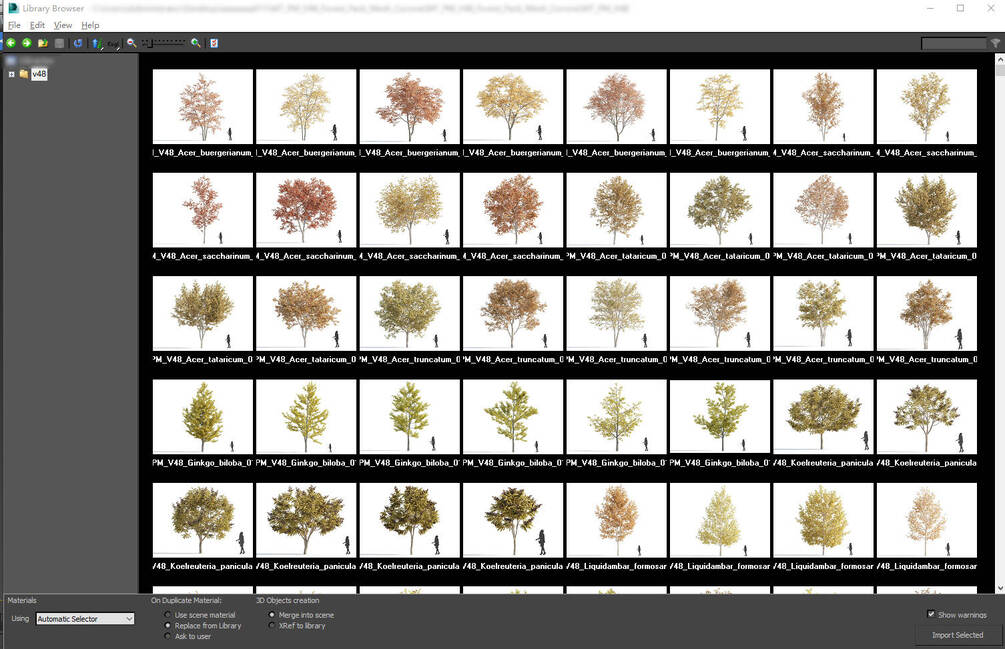The width and height of the screenshot is (1005, 649).
Task: Select the first Acer_truncatum tree thumbnail
Action: pos(410,313)
